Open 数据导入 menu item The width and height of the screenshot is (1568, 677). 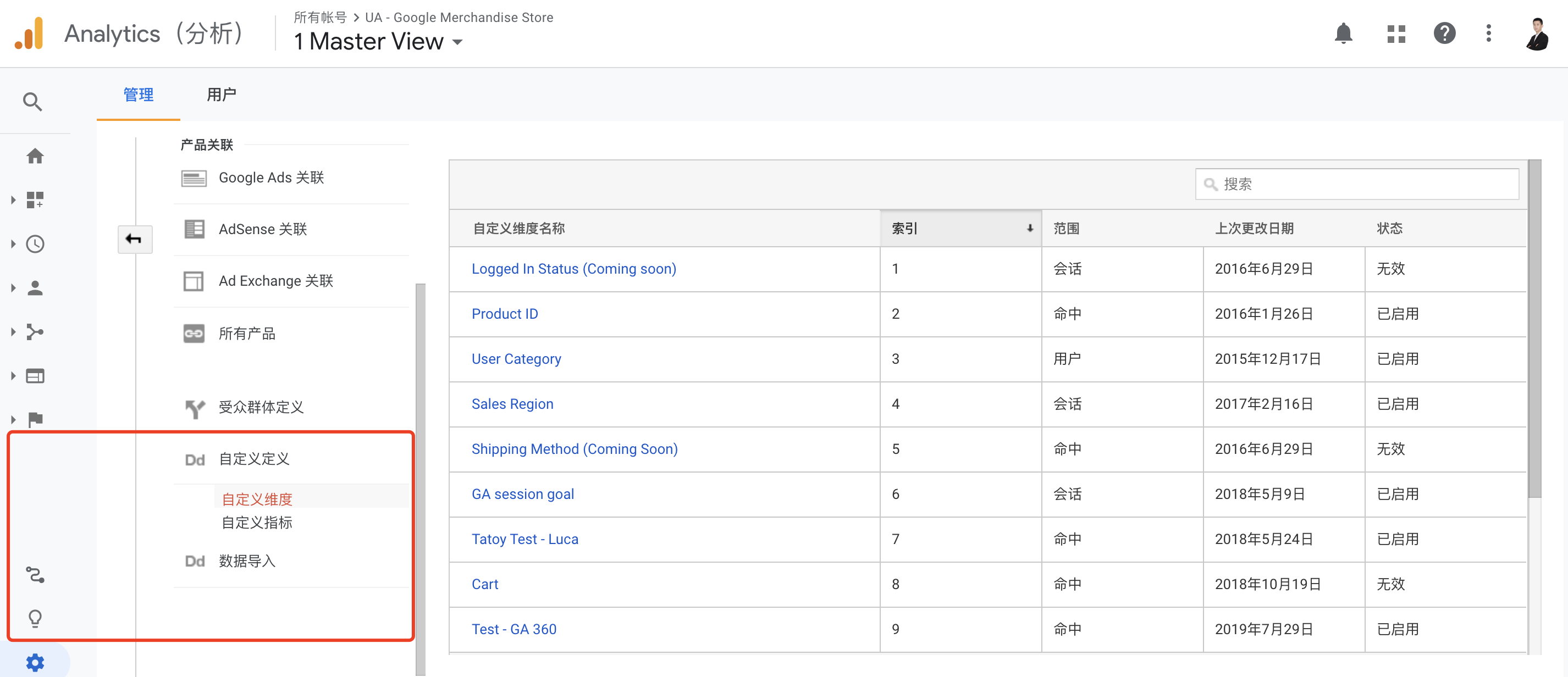(246, 561)
